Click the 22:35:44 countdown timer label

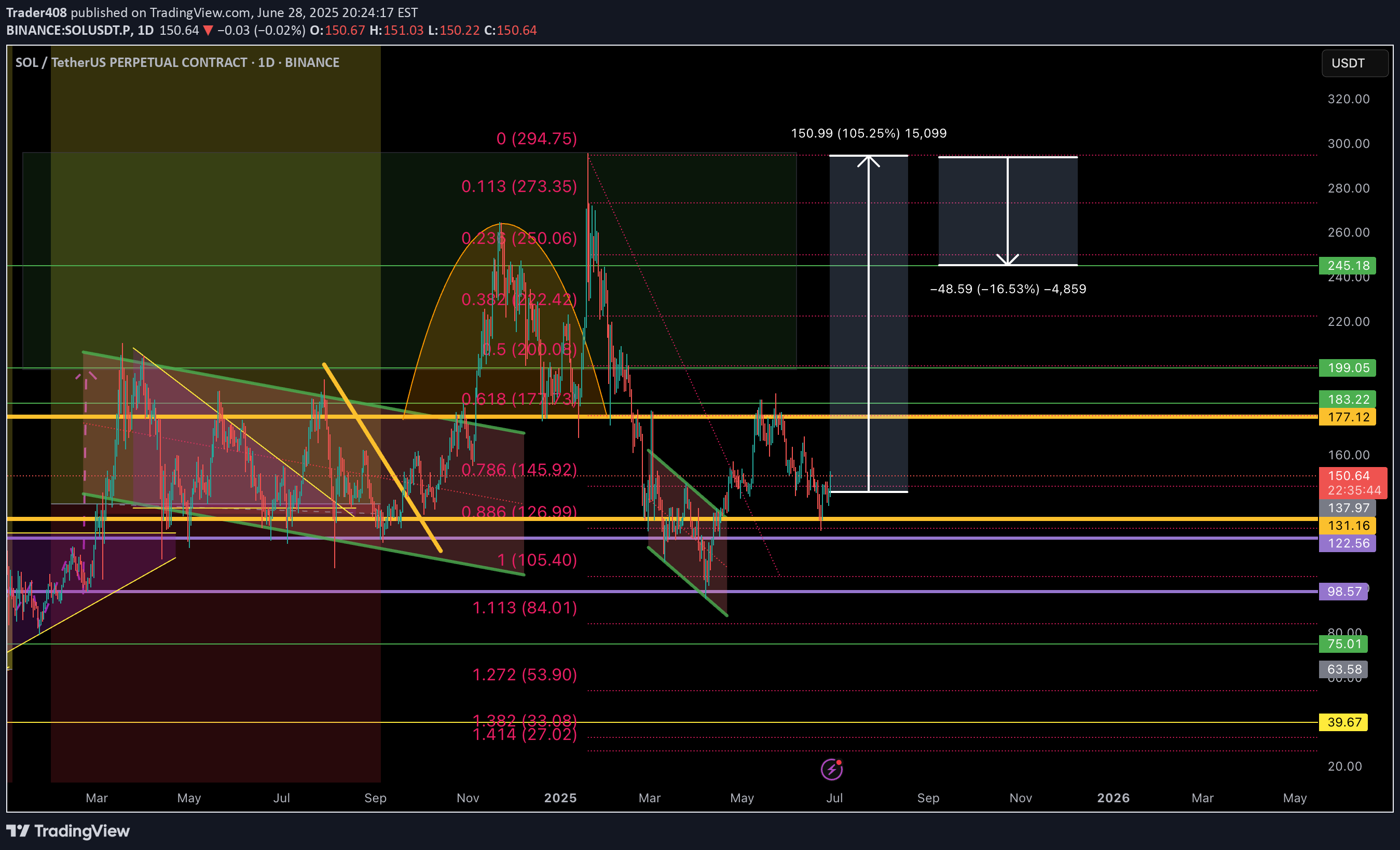pos(1354,491)
